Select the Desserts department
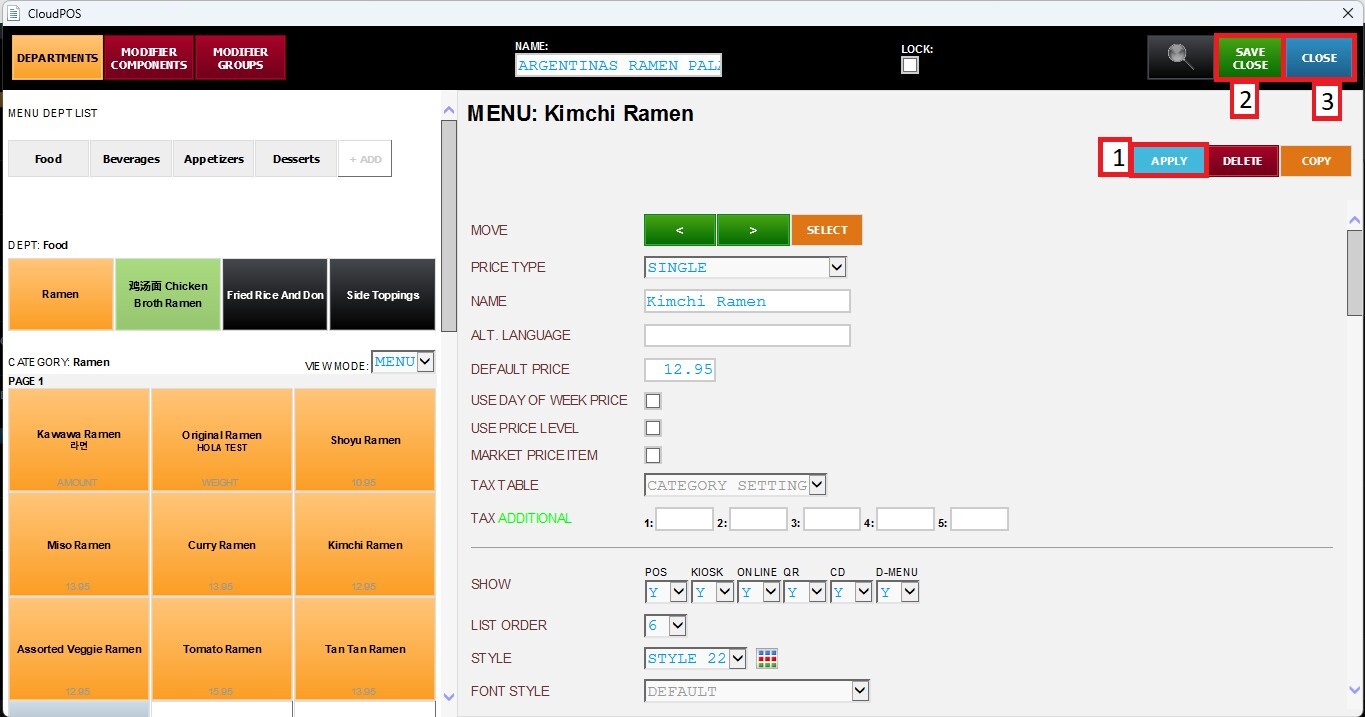 point(296,159)
